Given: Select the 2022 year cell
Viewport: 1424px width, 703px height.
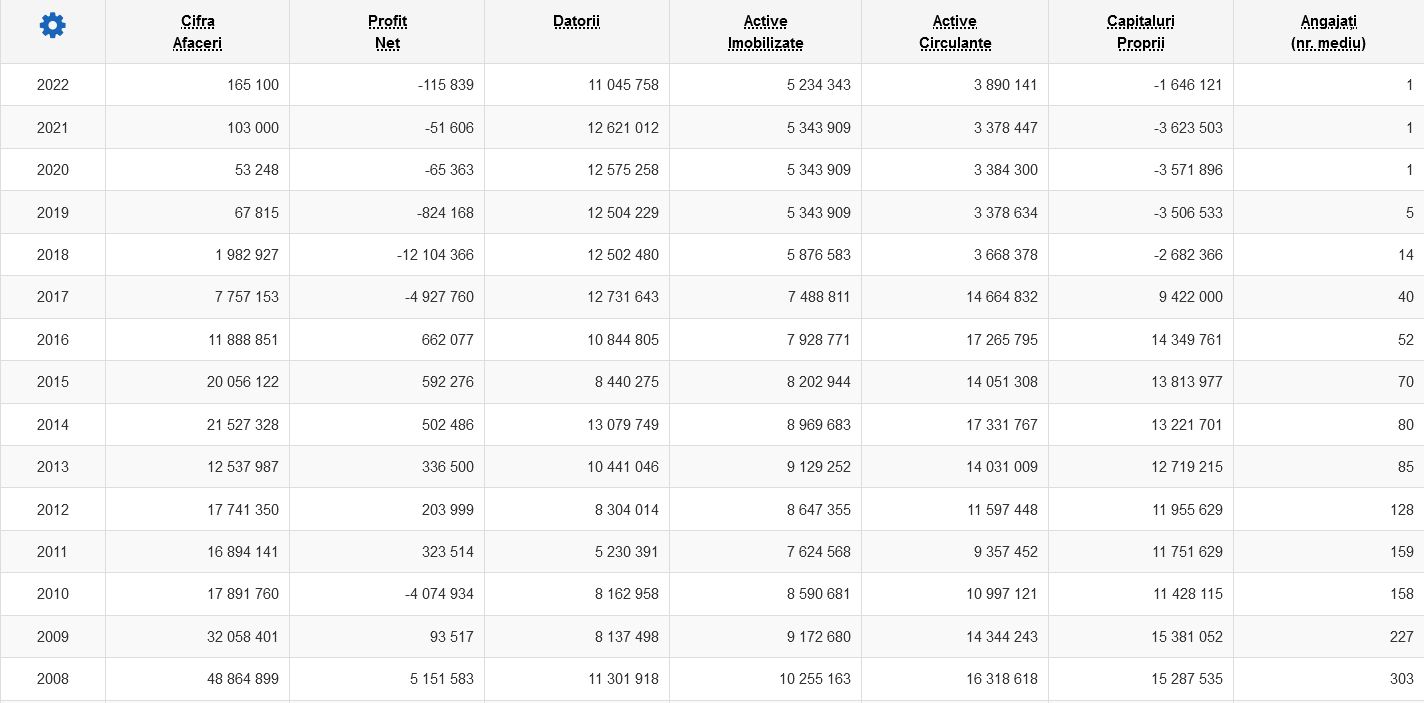Looking at the screenshot, I should pos(53,85).
